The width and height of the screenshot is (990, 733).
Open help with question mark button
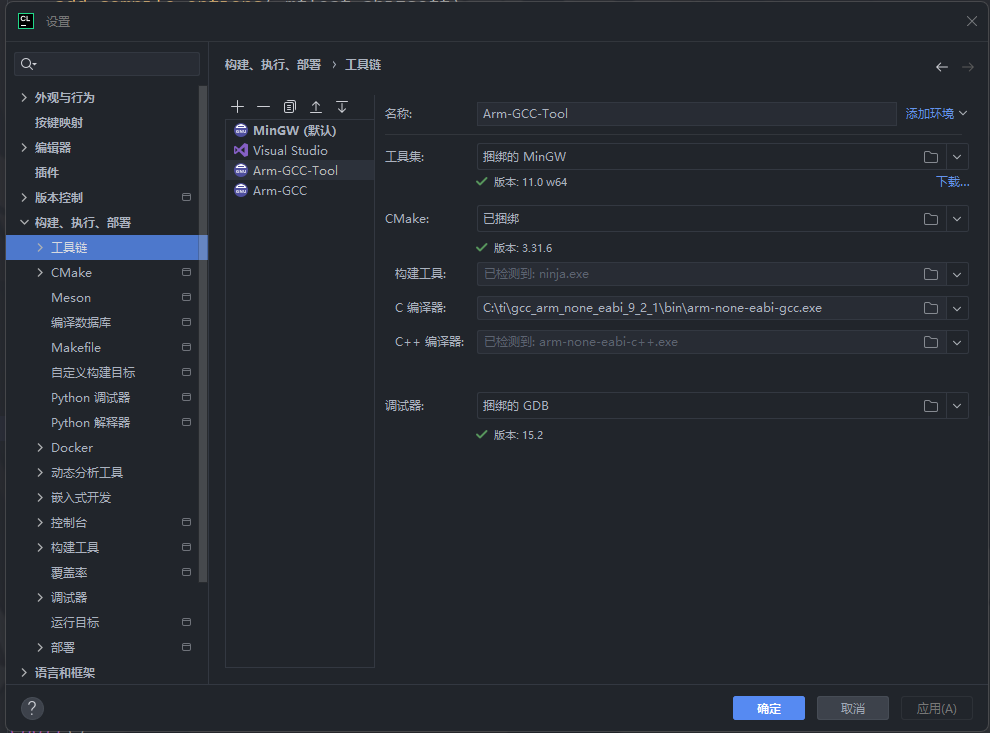(x=32, y=708)
